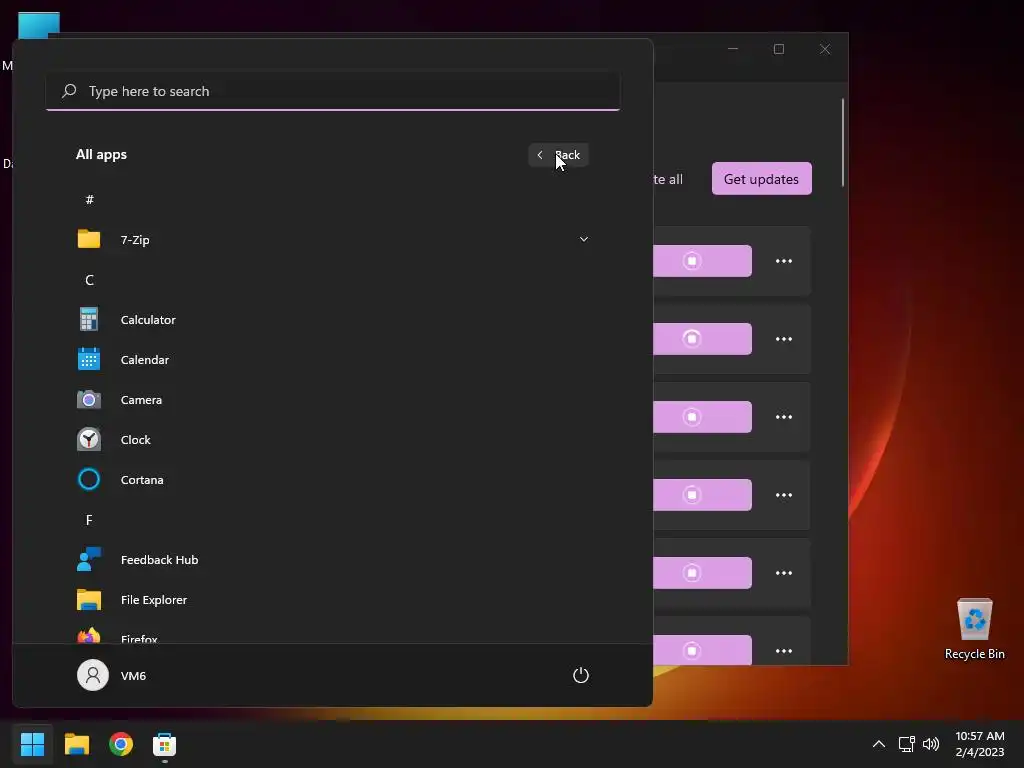Open the clock and date on the taskbar
Viewport: 1024px width, 768px height.
click(x=980, y=744)
